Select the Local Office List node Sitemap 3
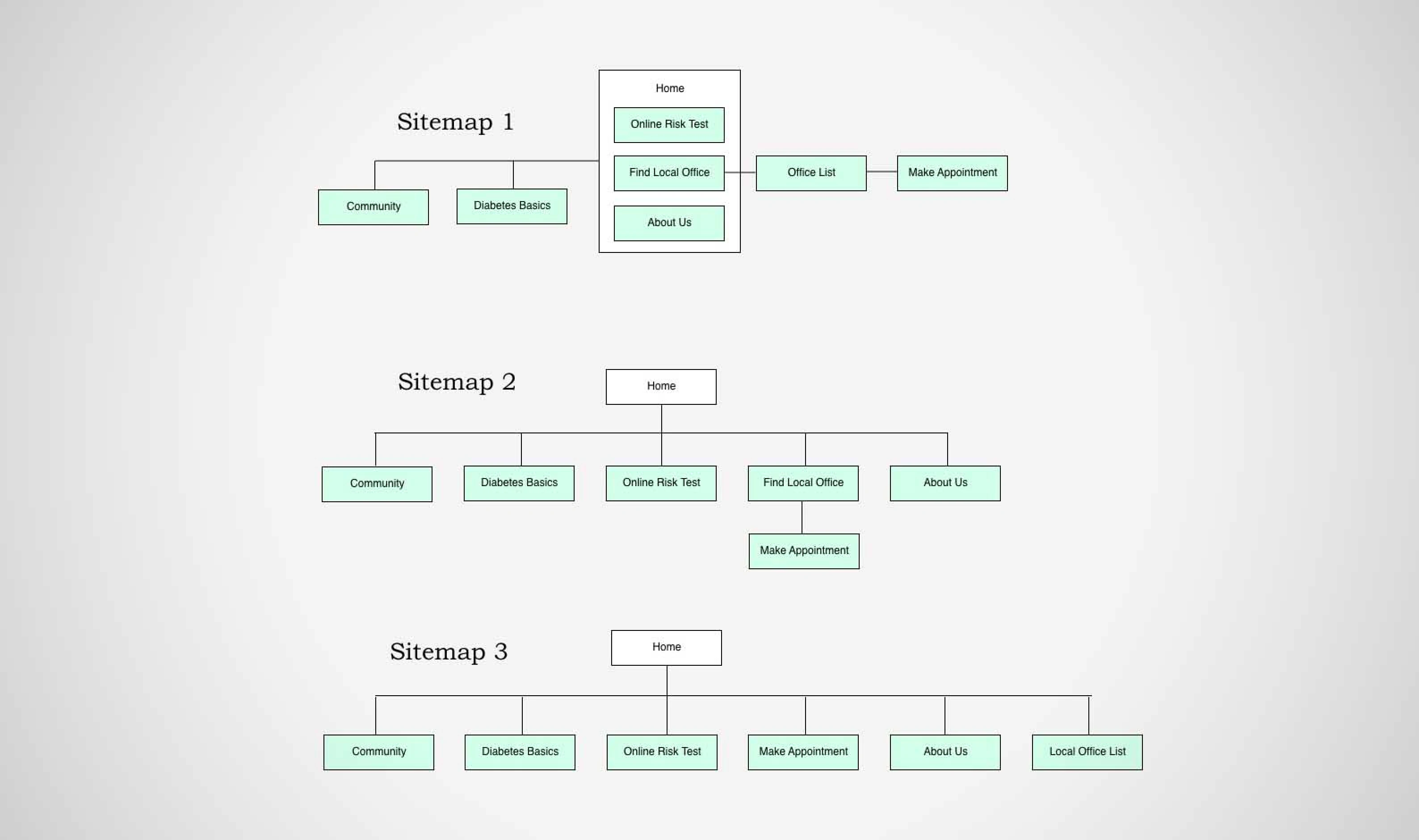Image resolution: width=1419 pixels, height=840 pixels. tap(1087, 751)
